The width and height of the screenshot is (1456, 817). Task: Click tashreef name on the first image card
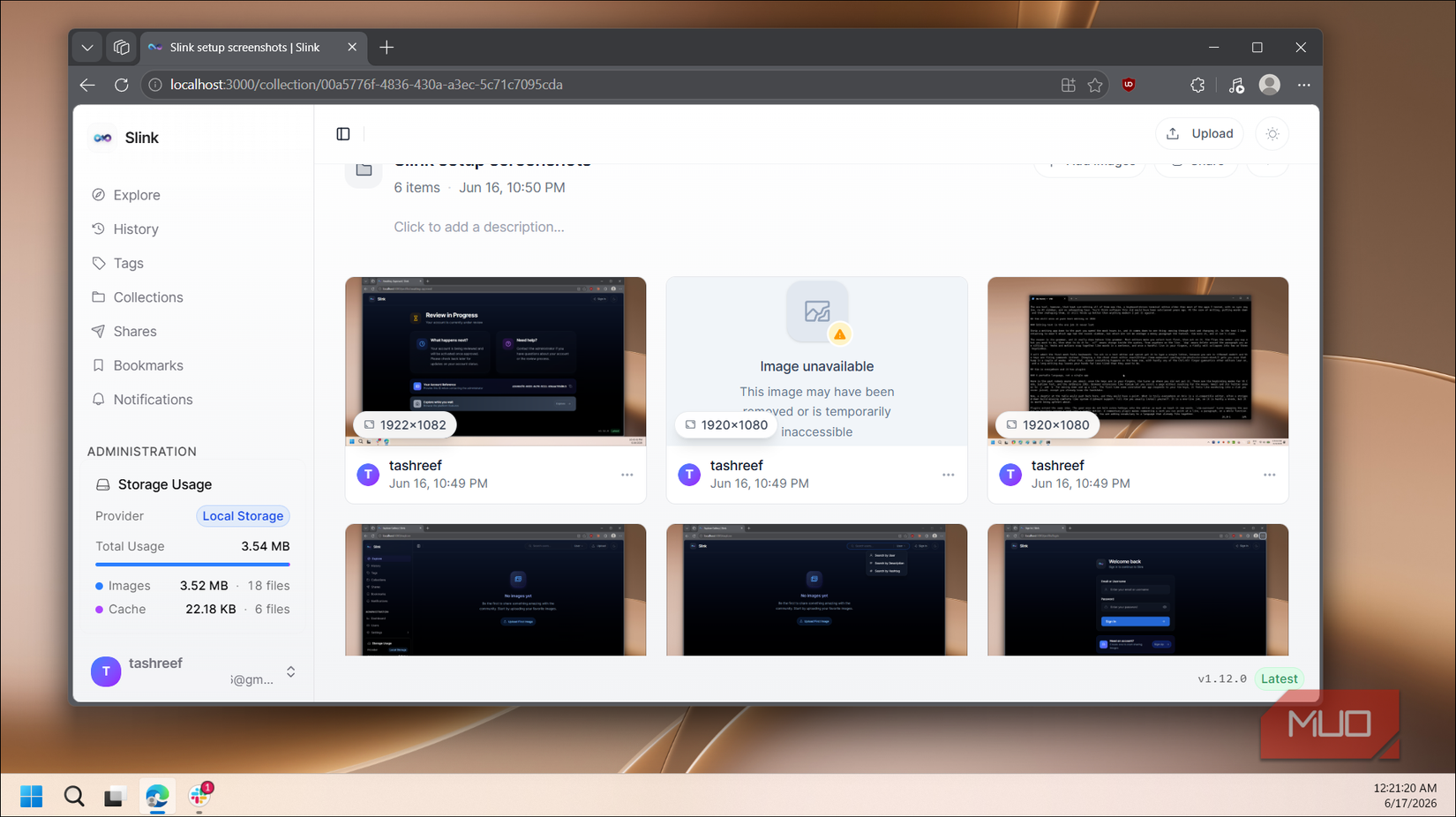415,466
